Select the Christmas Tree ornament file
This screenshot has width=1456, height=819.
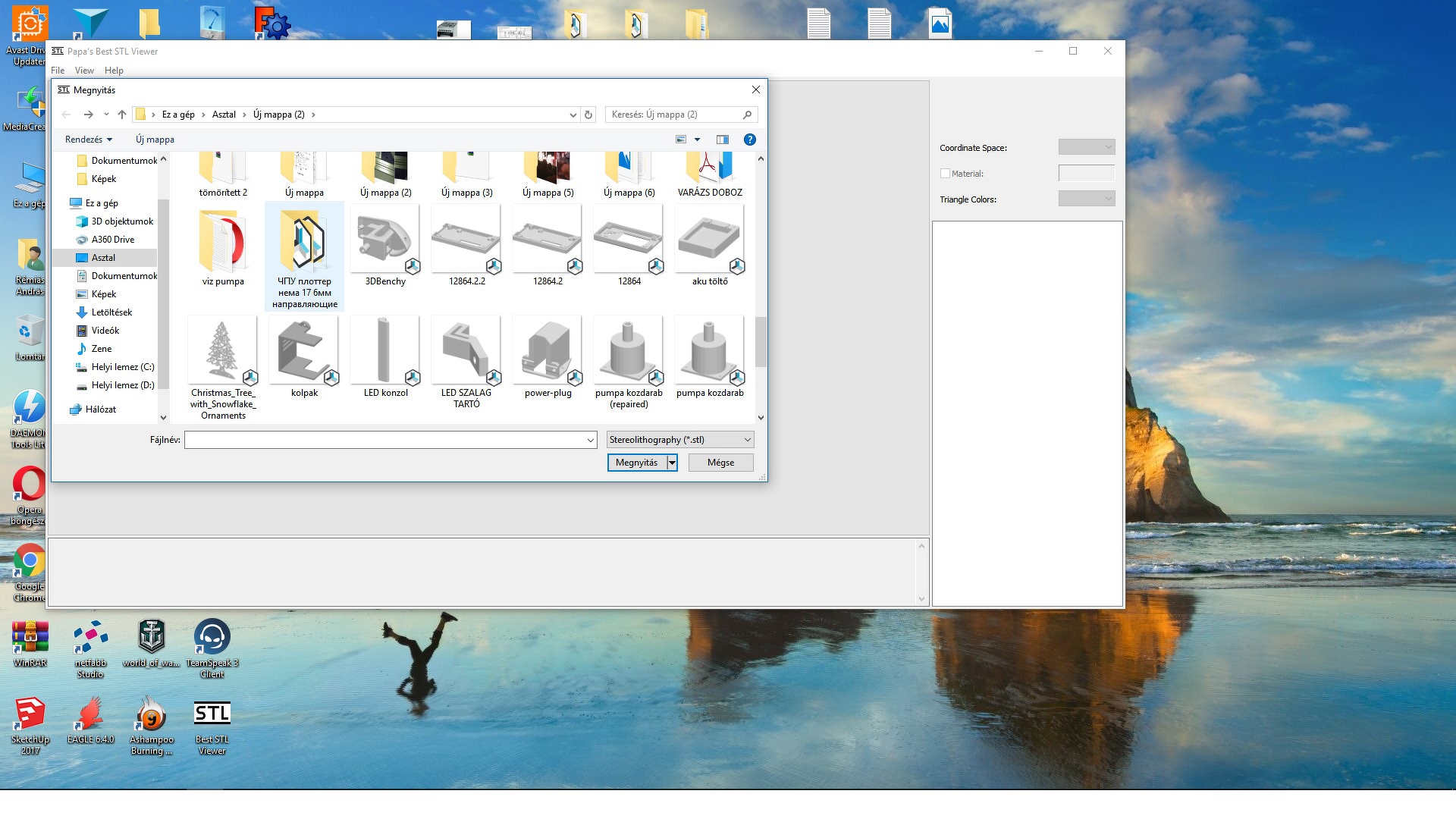pyautogui.click(x=223, y=351)
